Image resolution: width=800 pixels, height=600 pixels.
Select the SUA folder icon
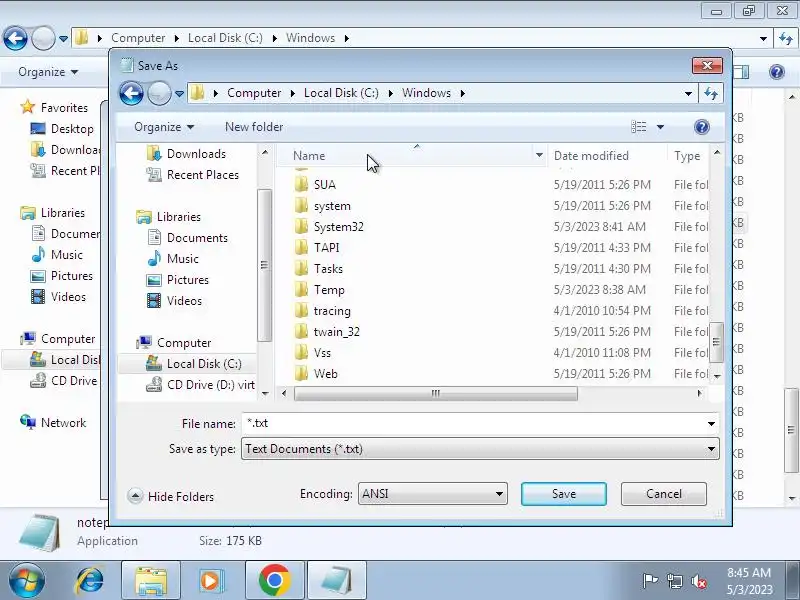pos(302,184)
